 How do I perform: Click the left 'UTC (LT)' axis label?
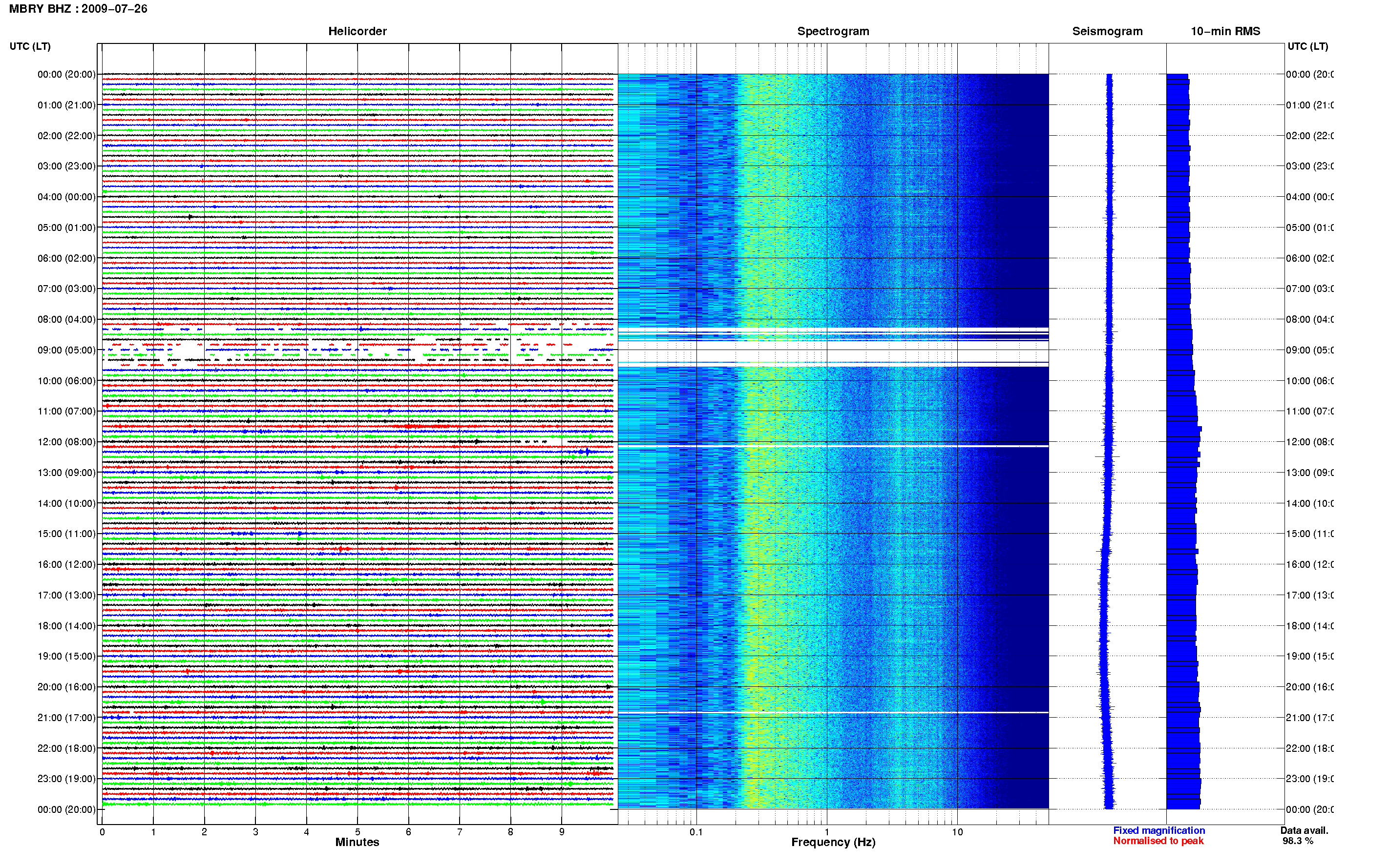pyautogui.click(x=30, y=46)
